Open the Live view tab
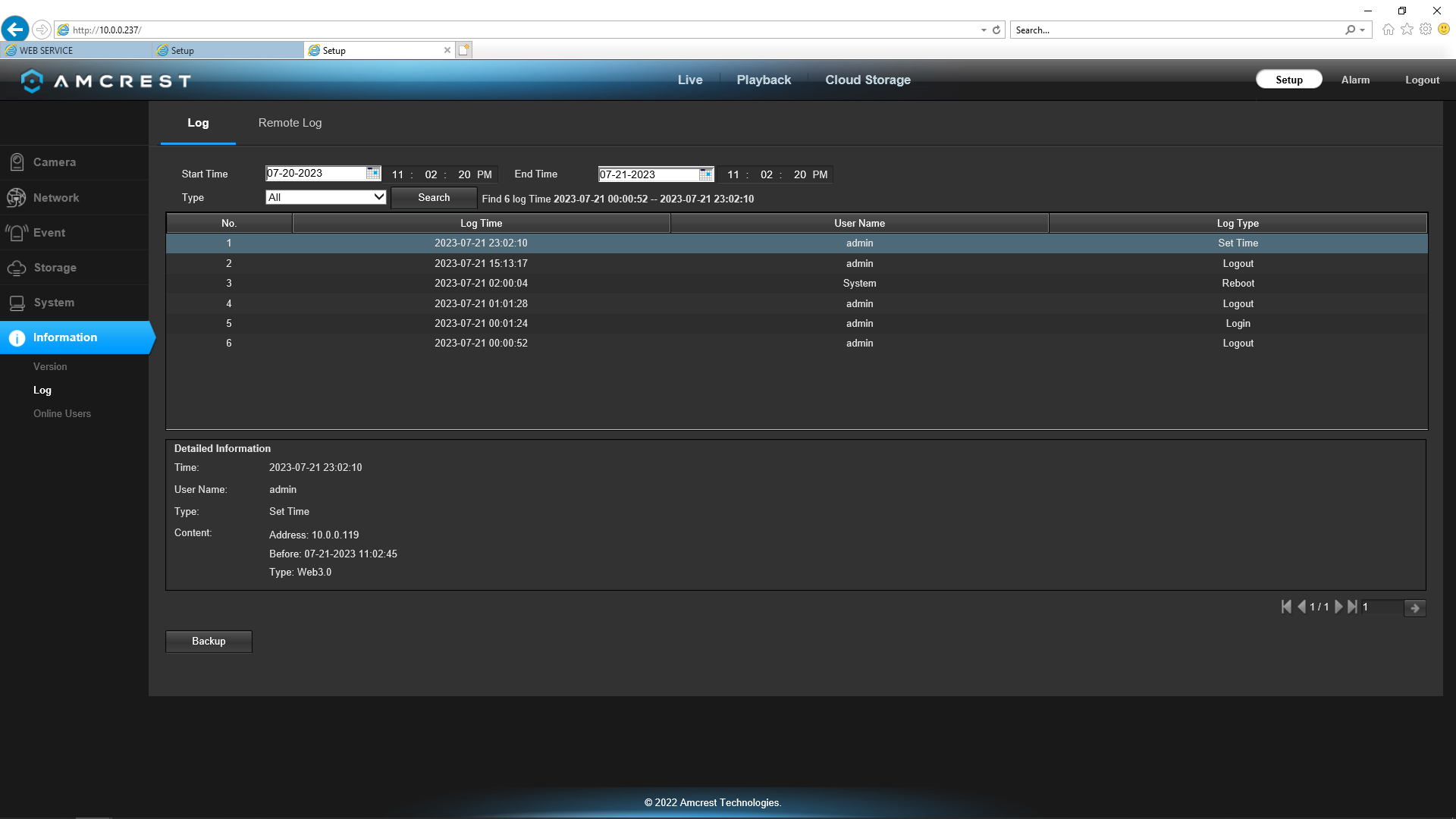The width and height of the screenshot is (1456, 819). (x=690, y=80)
